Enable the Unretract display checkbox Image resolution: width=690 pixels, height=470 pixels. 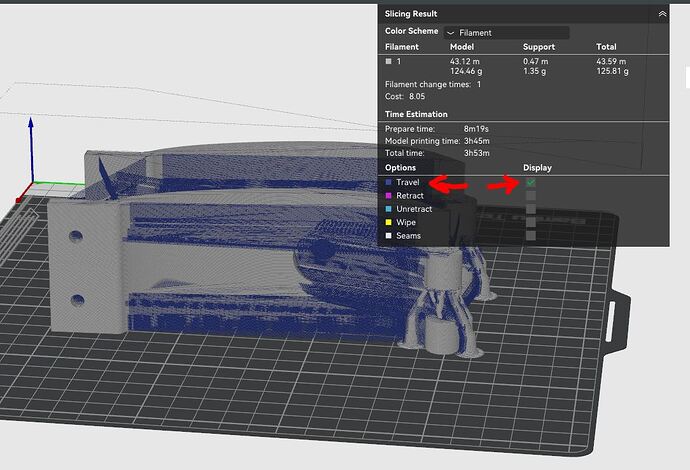pyautogui.click(x=531, y=209)
